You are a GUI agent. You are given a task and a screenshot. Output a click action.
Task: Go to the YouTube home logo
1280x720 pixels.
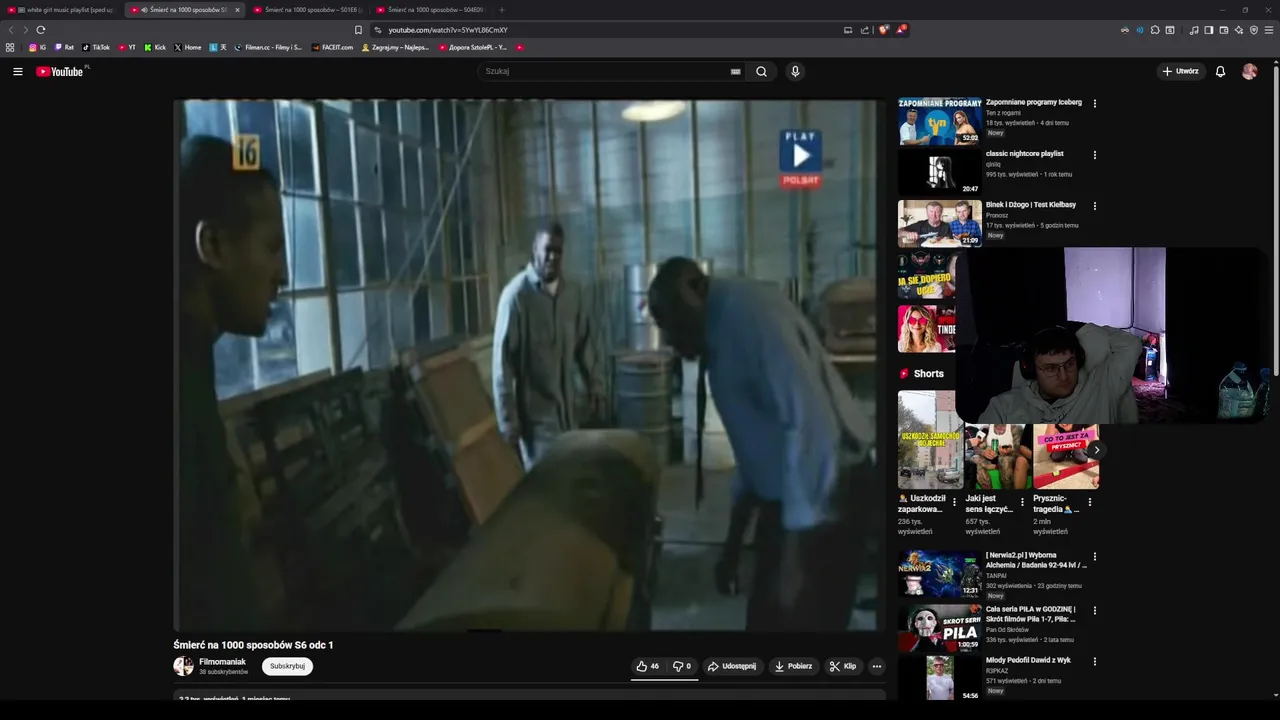pyautogui.click(x=61, y=71)
